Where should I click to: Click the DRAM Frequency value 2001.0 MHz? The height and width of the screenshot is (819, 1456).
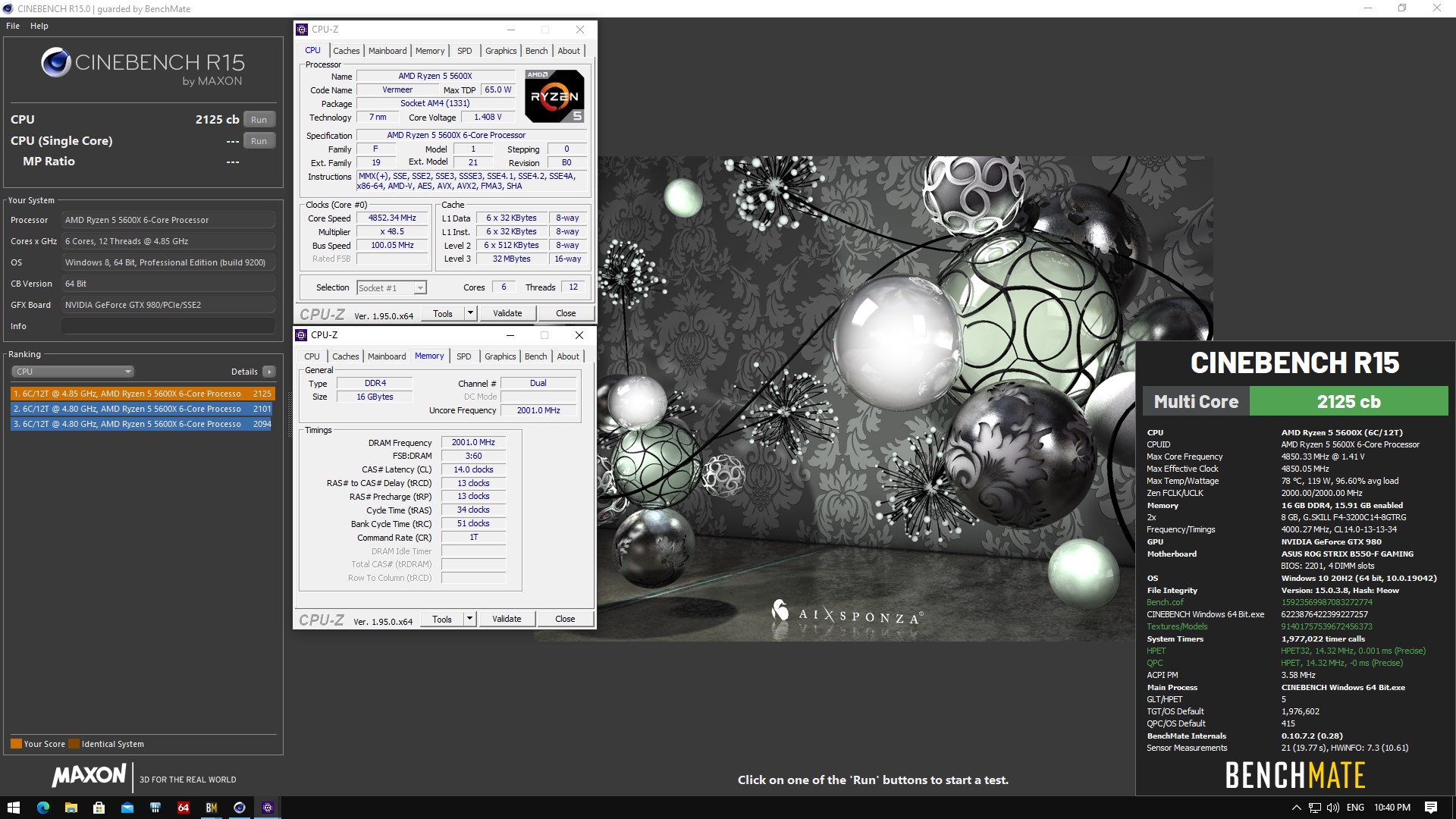[x=473, y=442]
